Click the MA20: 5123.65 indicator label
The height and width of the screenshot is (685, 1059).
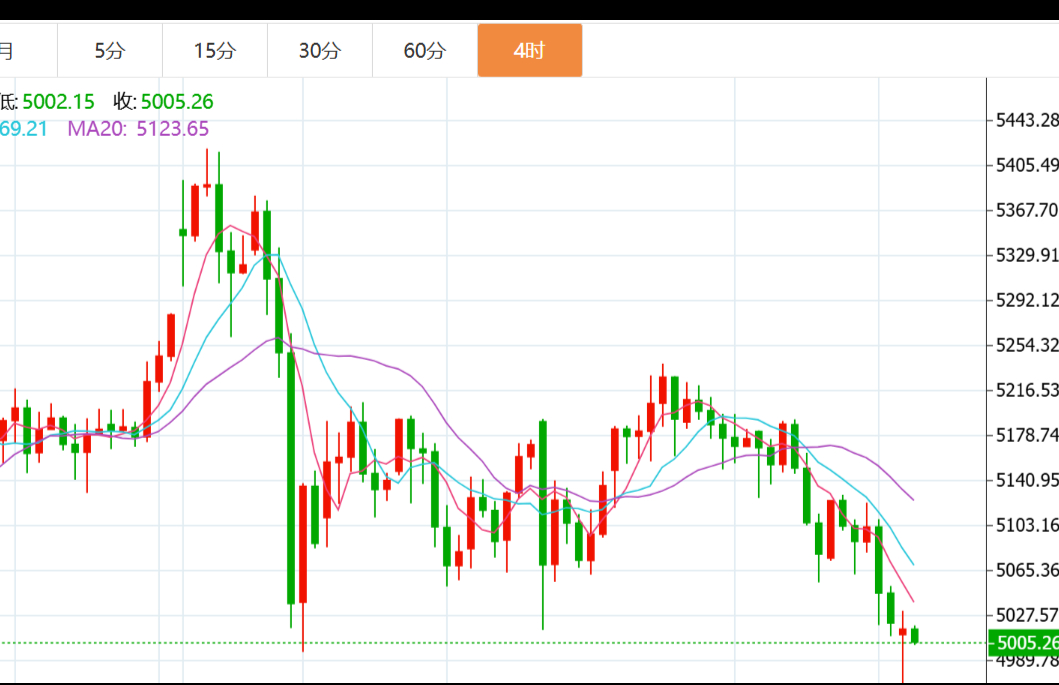tap(138, 128)
